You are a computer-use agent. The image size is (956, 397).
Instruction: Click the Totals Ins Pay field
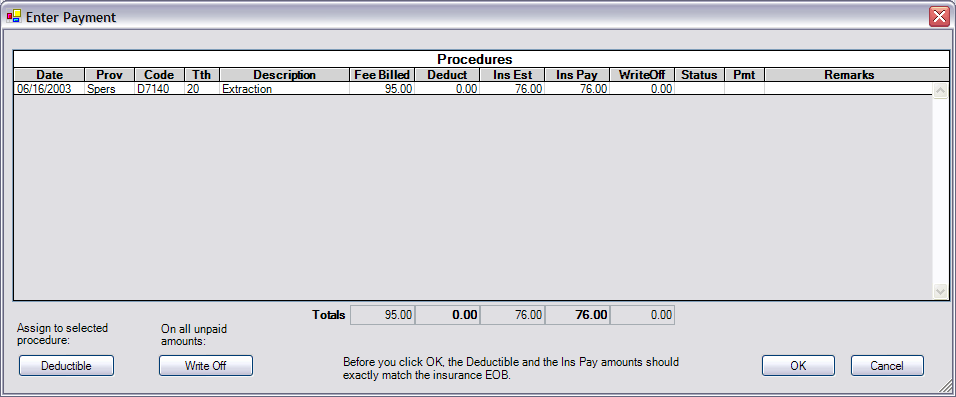coord(577,315)
